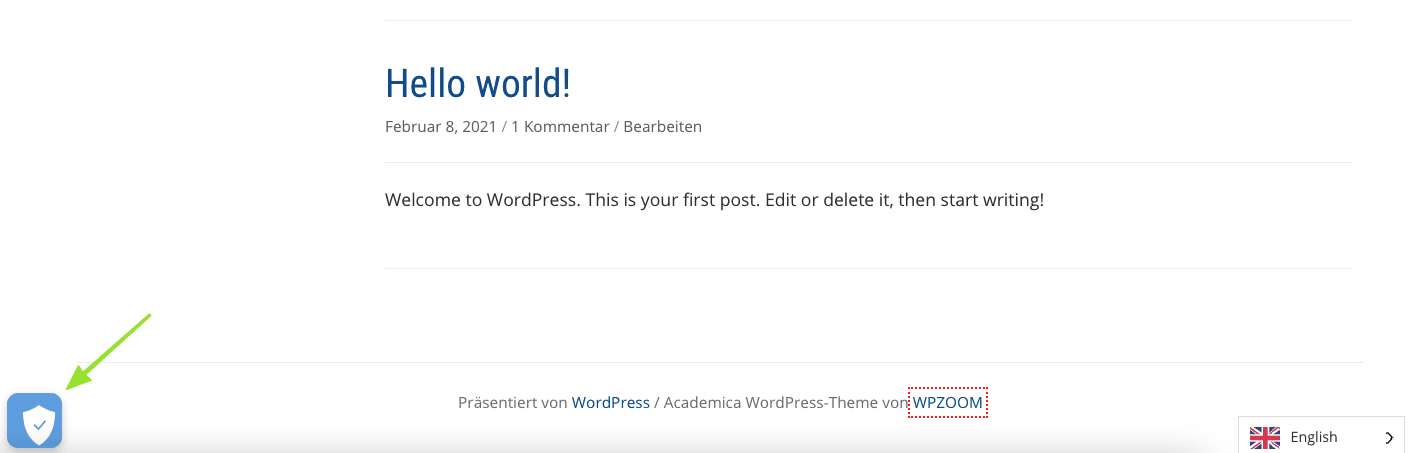Click the blue shield privacy icon
The image size is (1427, 453).
pos(34,420)
